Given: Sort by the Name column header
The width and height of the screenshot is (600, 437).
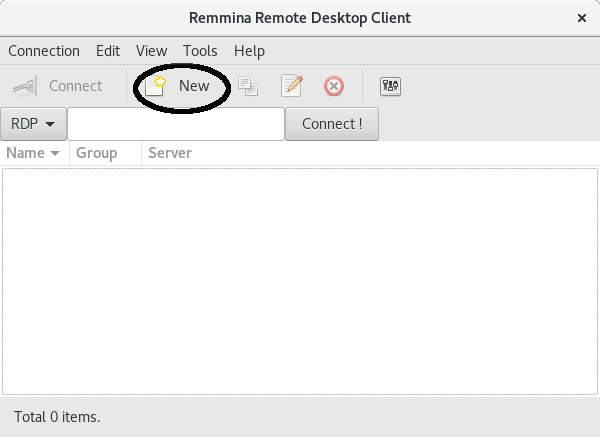Looking at the screenshot, I should pyautogui.click(x=34, y=153).
